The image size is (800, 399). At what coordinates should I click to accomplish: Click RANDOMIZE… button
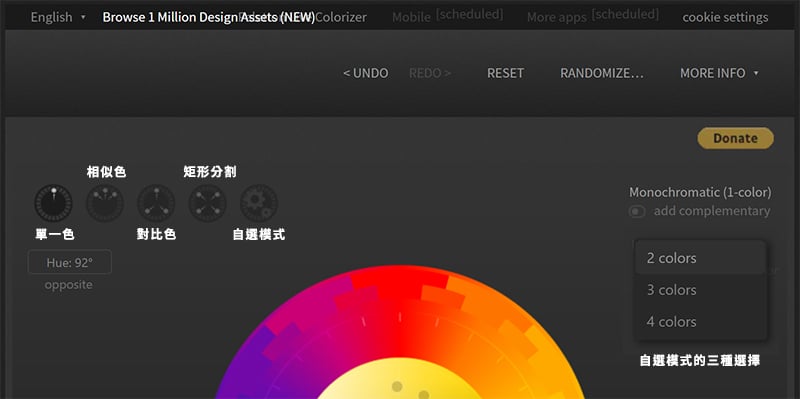(x=602, y=73)
